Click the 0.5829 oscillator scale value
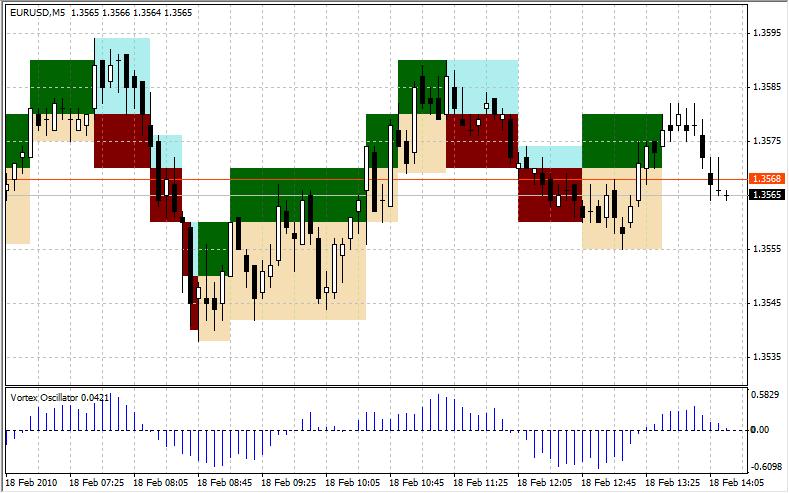Screen dimensions: 789x493 click(x=765, y=395)
